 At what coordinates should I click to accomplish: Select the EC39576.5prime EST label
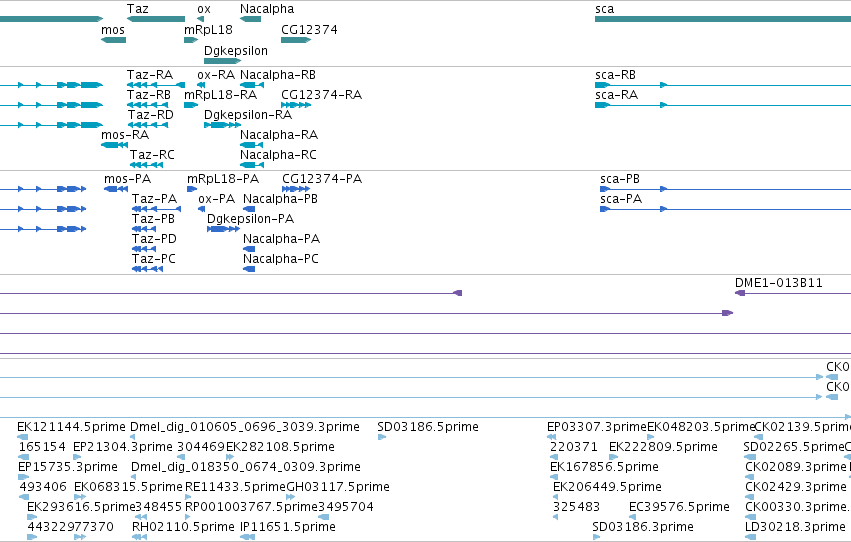click(679, 507)
